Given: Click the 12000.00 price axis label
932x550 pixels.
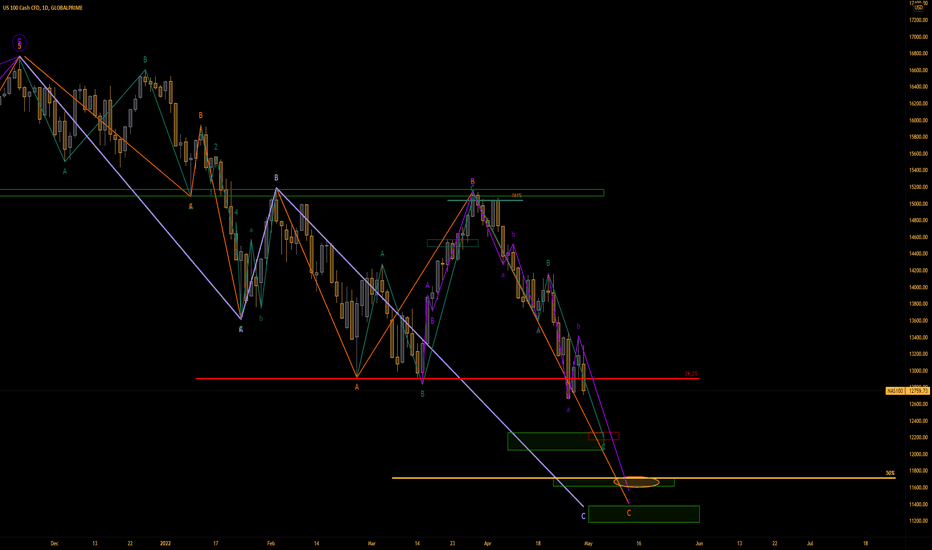Looking at the screenshot, I should [x=918, y=454].
